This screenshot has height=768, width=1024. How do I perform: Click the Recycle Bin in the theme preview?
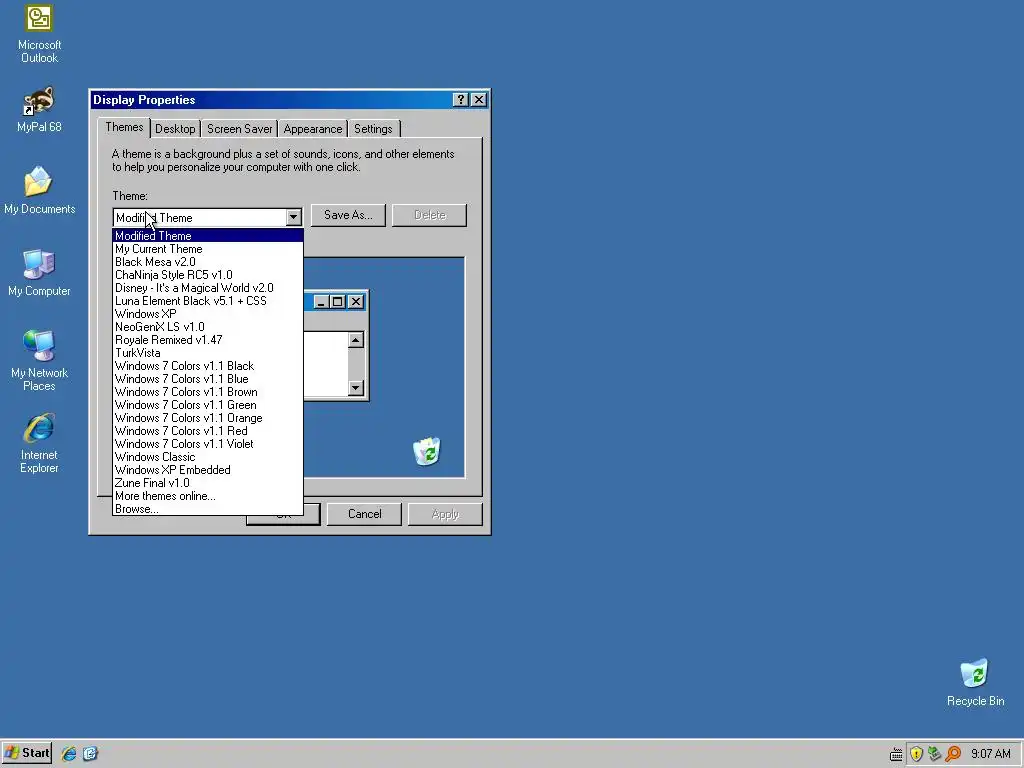click(x=427, y=451)
